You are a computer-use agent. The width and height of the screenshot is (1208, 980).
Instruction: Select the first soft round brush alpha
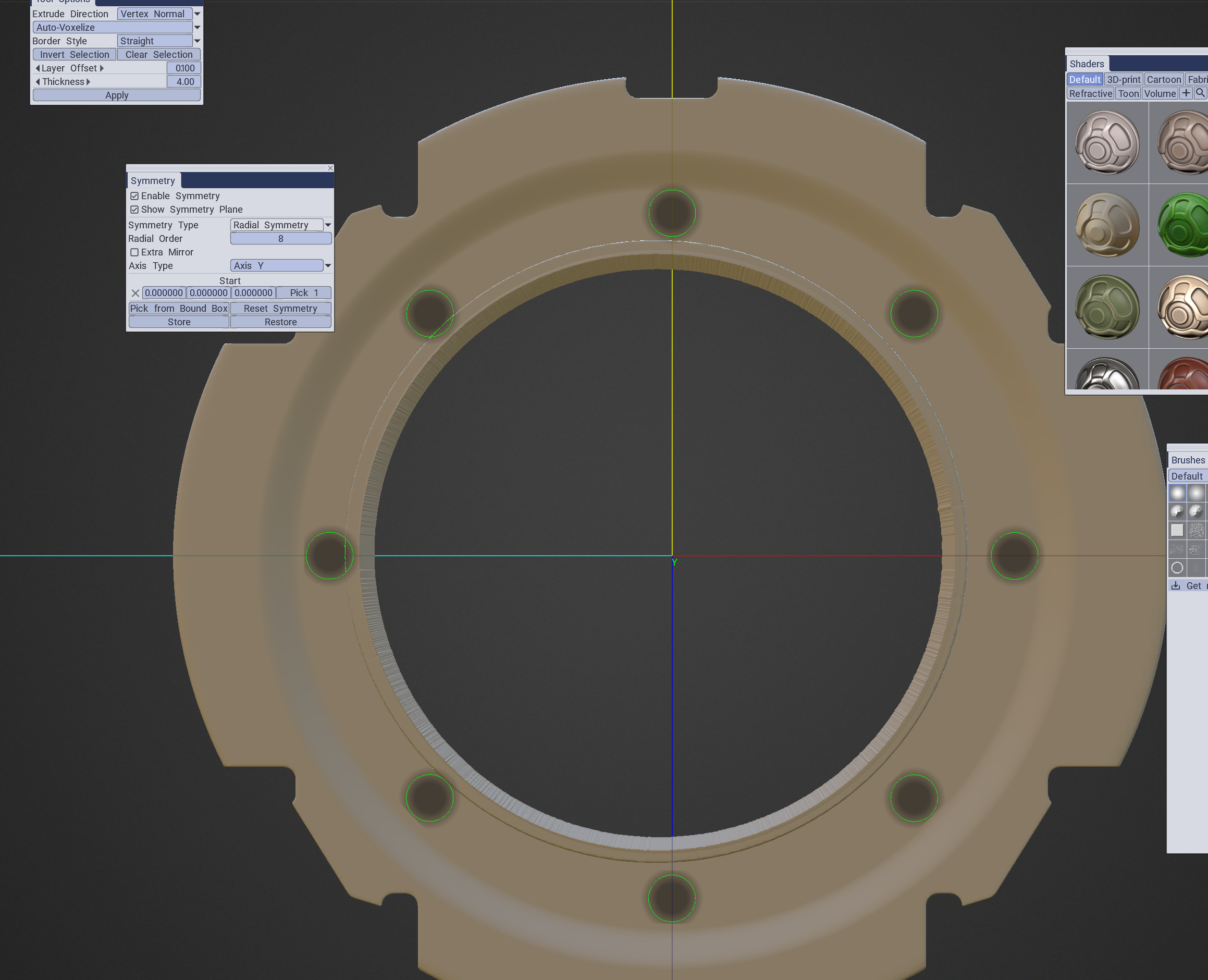1177,493
